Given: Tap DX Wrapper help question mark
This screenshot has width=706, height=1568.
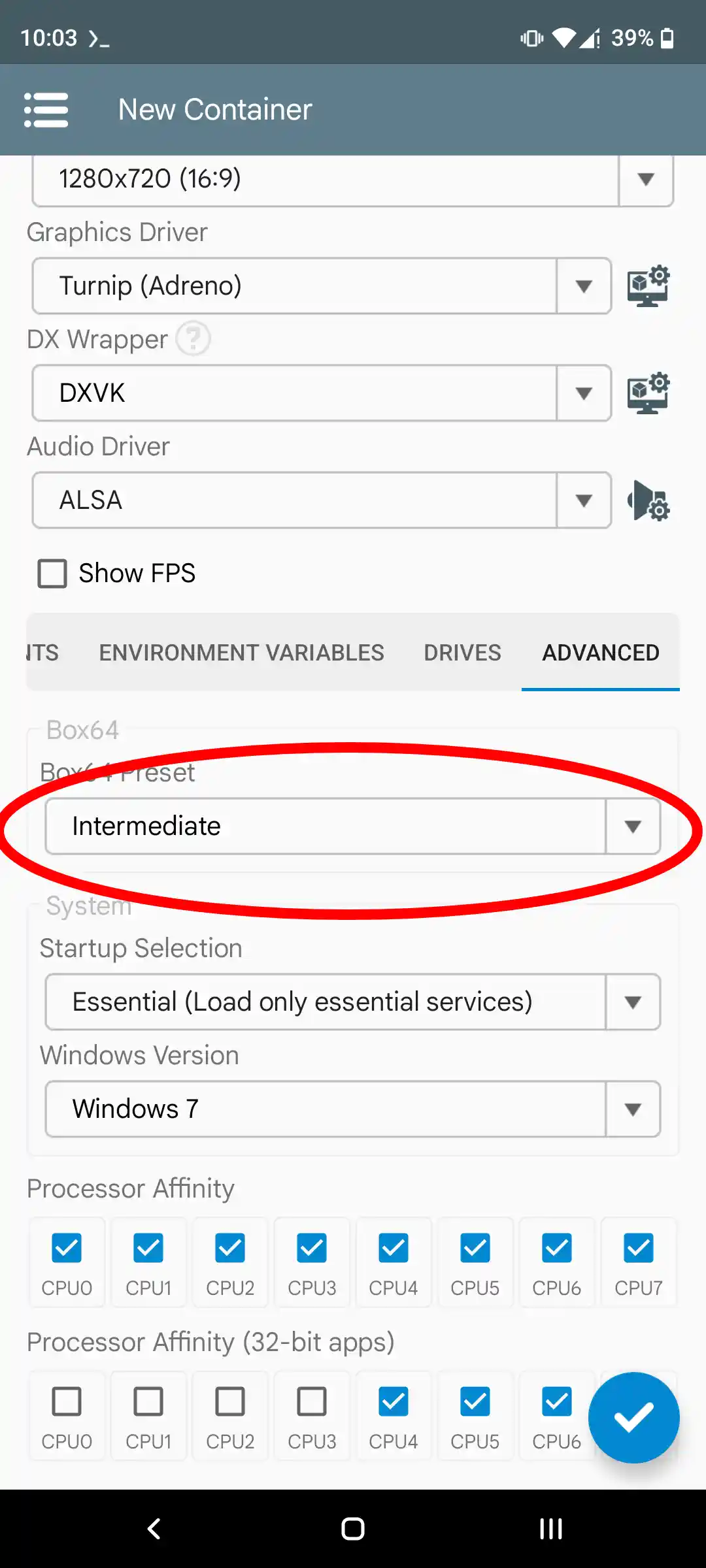Looking at the screenshot, I should (193, 339).
